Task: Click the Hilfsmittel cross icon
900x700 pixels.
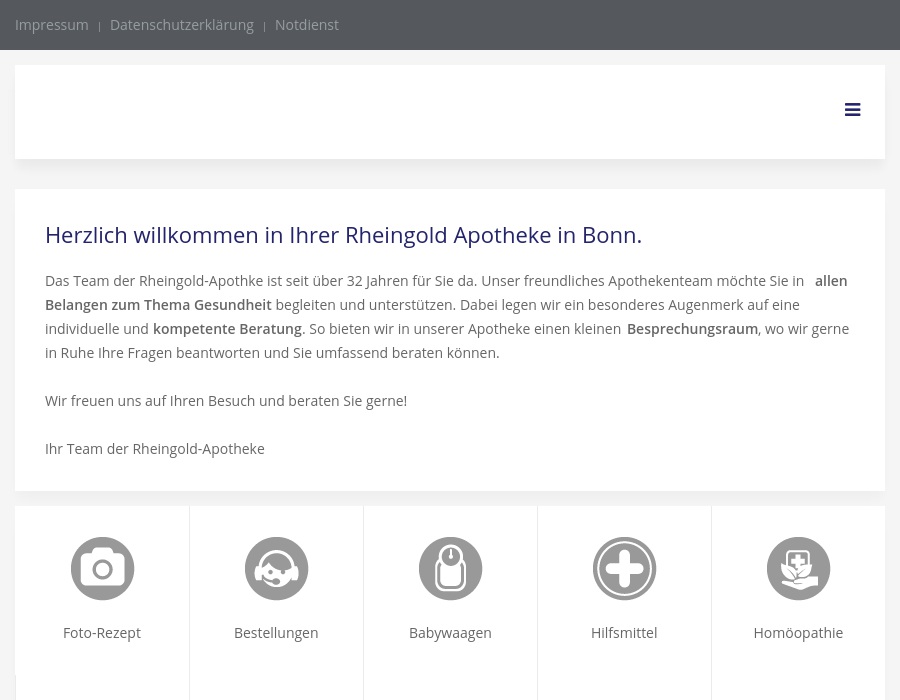Action: [624, 568]
